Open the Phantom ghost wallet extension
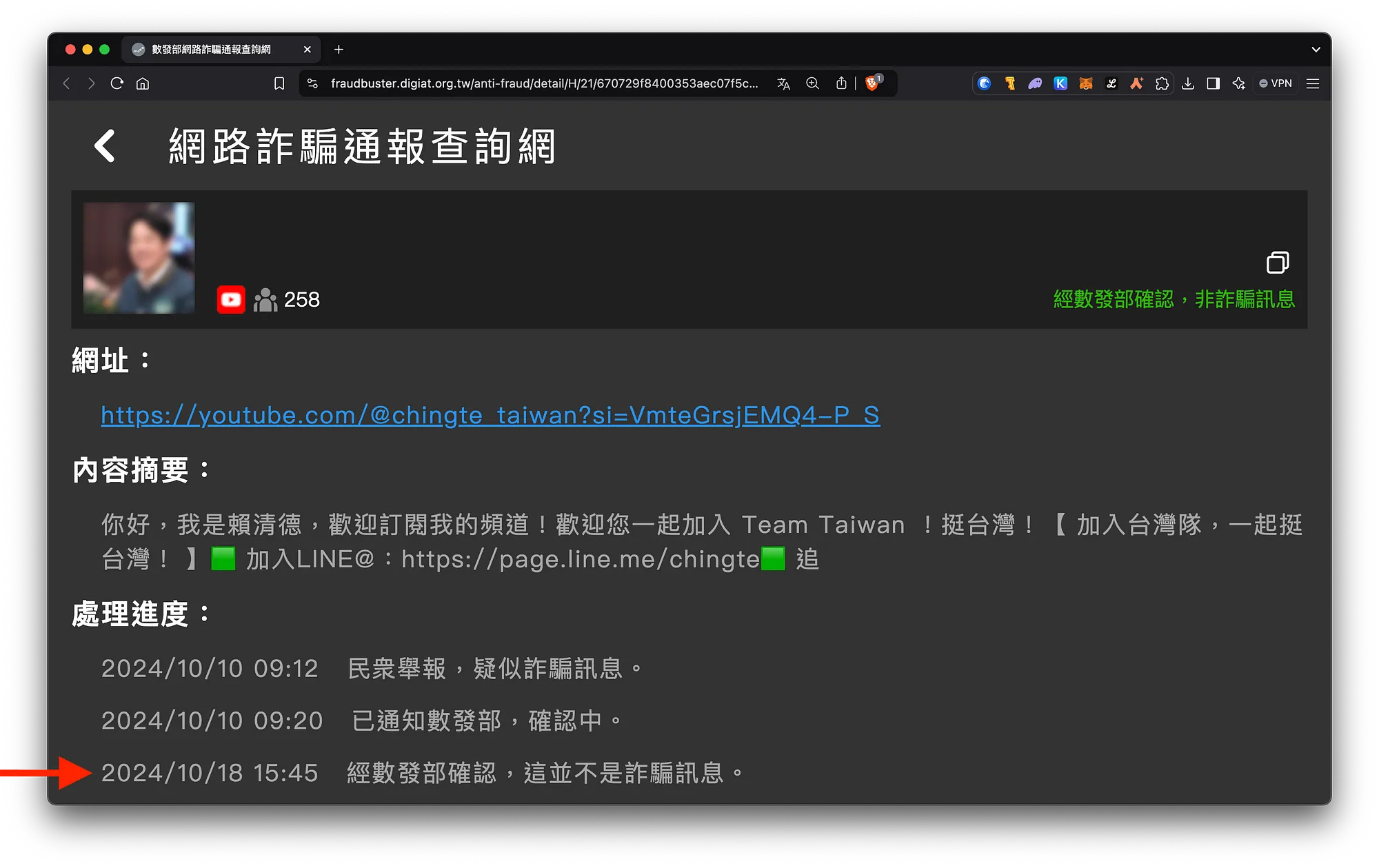Image resolution: width=1379 pixels, height=868 pixels. click(x=1035, y=83)
